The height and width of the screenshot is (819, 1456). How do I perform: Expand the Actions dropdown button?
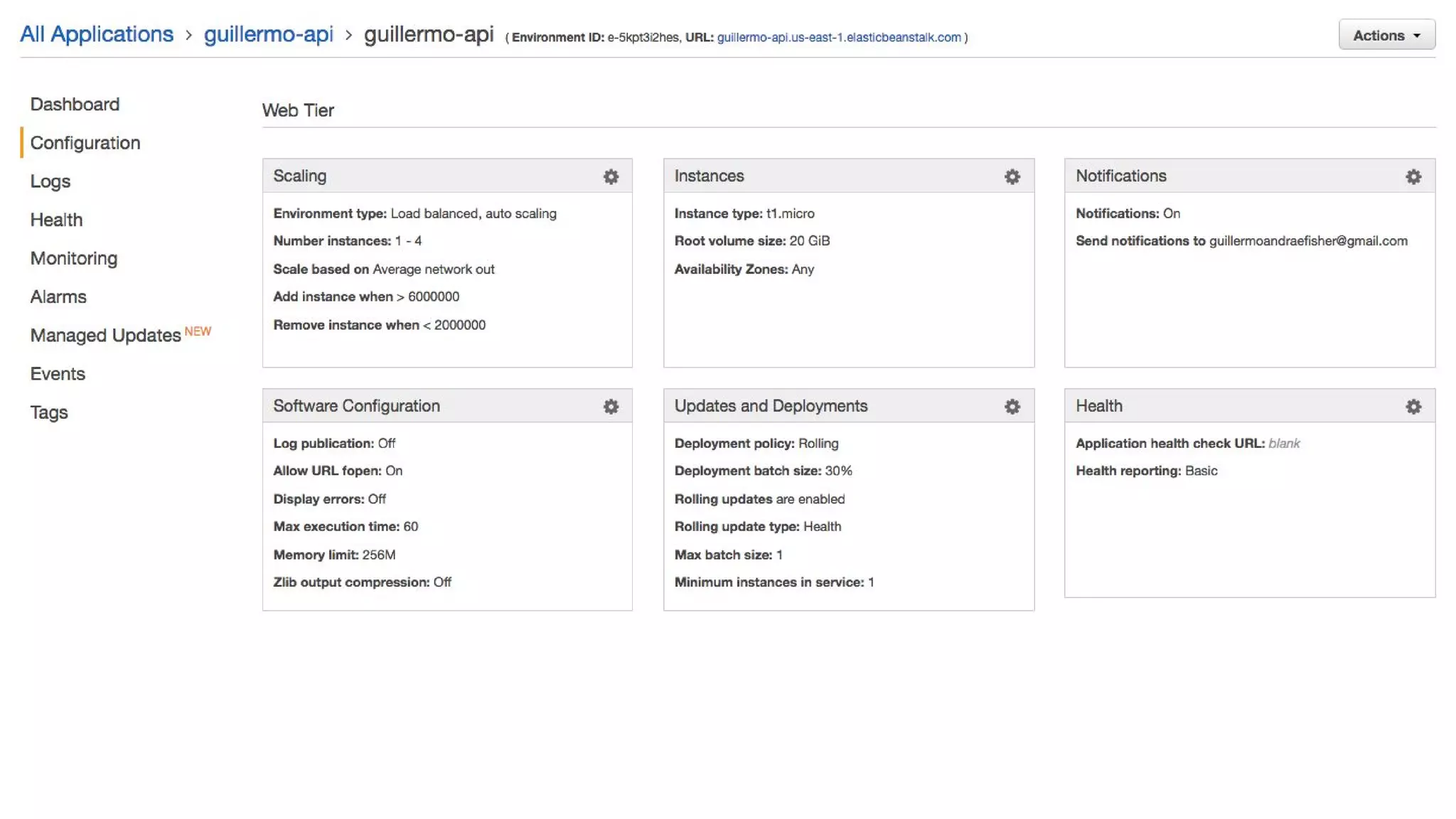(x=1386, y=36)
